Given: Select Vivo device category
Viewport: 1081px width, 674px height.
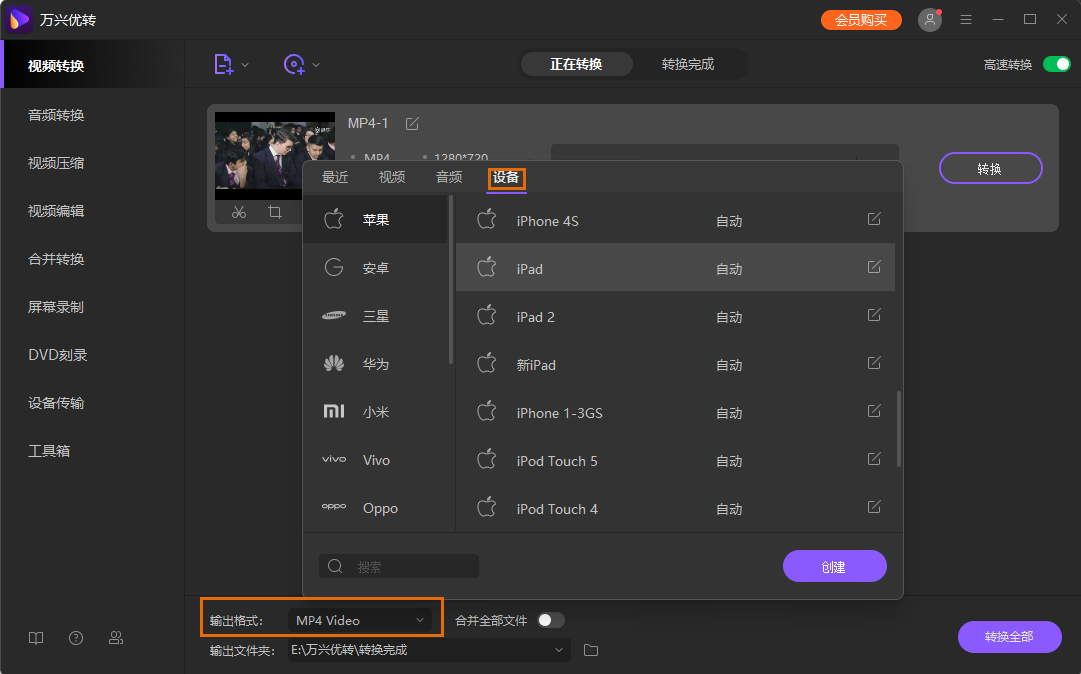Looking at the screenshot, I should [376, 460].
